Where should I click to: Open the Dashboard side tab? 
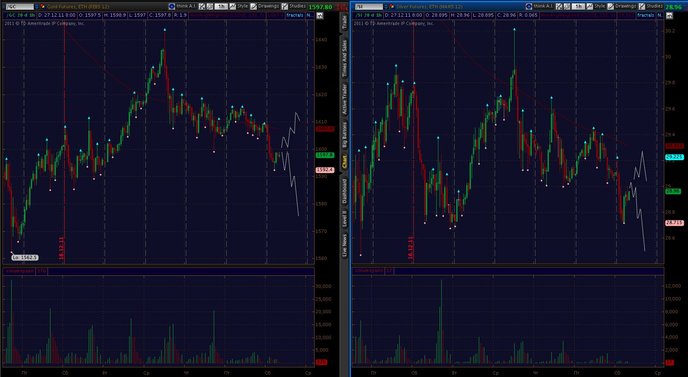coord(344,190)
